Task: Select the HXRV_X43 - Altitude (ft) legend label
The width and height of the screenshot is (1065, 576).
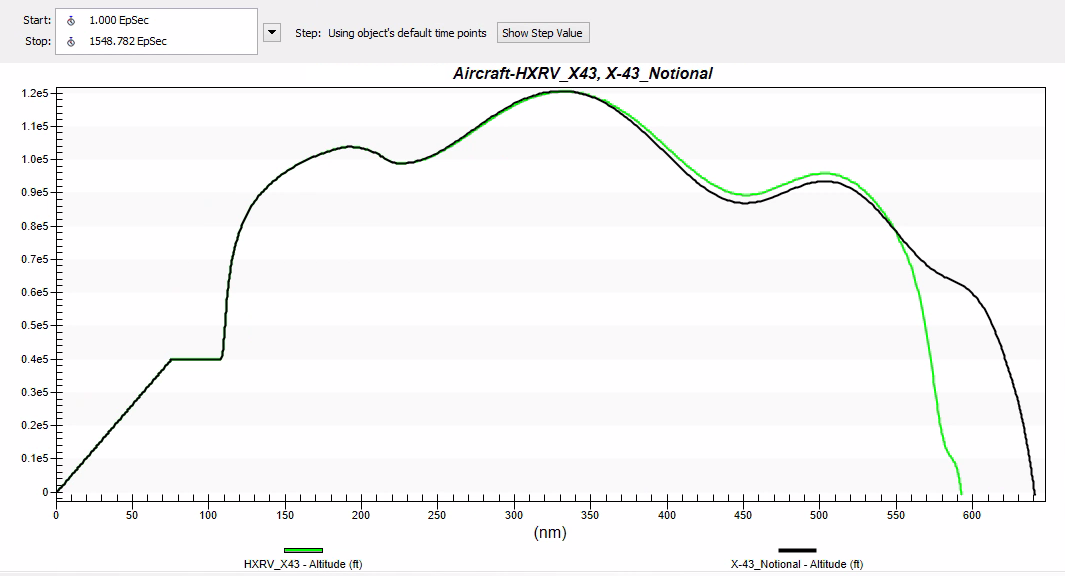Action: point(303,564)
